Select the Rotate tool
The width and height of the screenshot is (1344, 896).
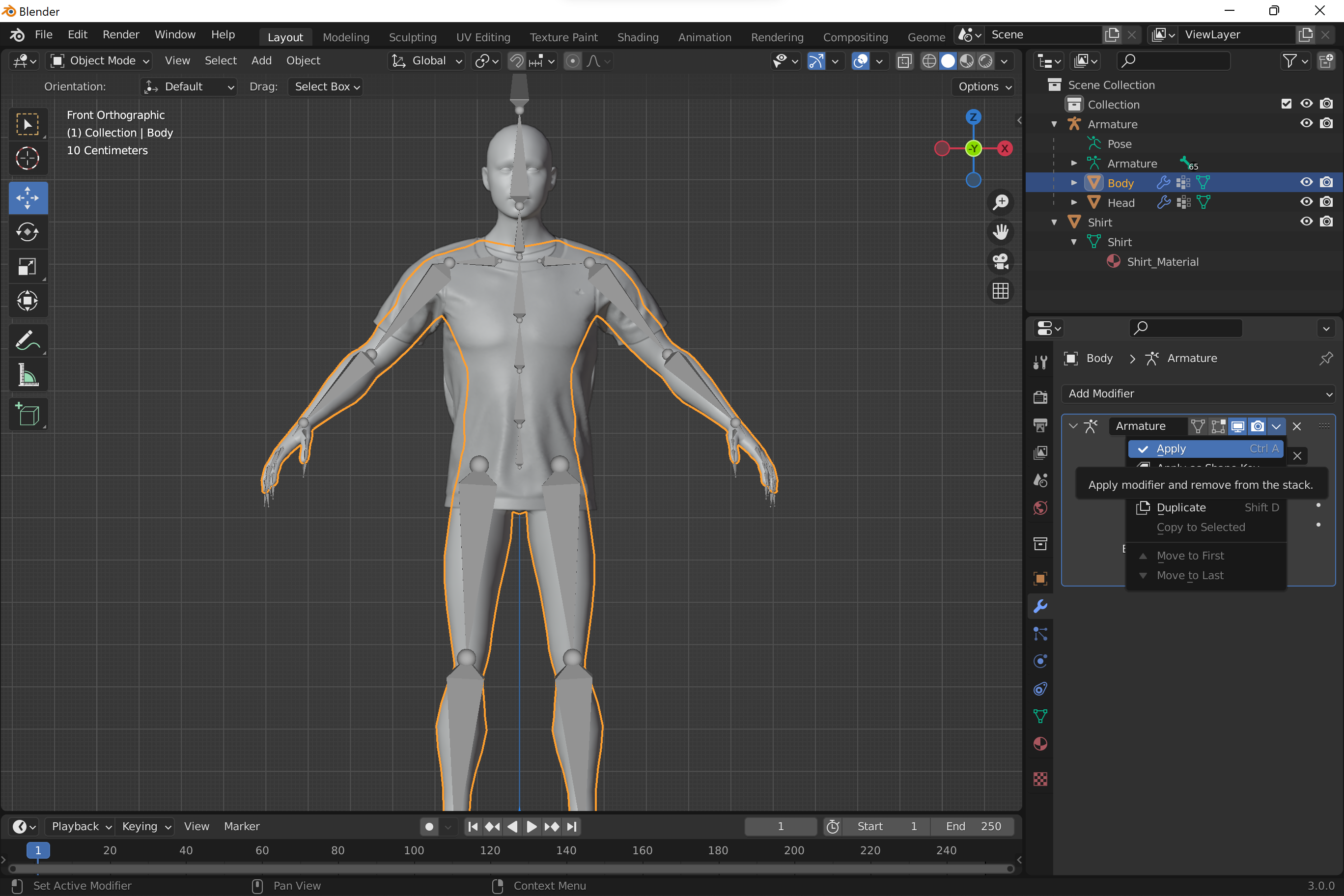coord(28,232)
